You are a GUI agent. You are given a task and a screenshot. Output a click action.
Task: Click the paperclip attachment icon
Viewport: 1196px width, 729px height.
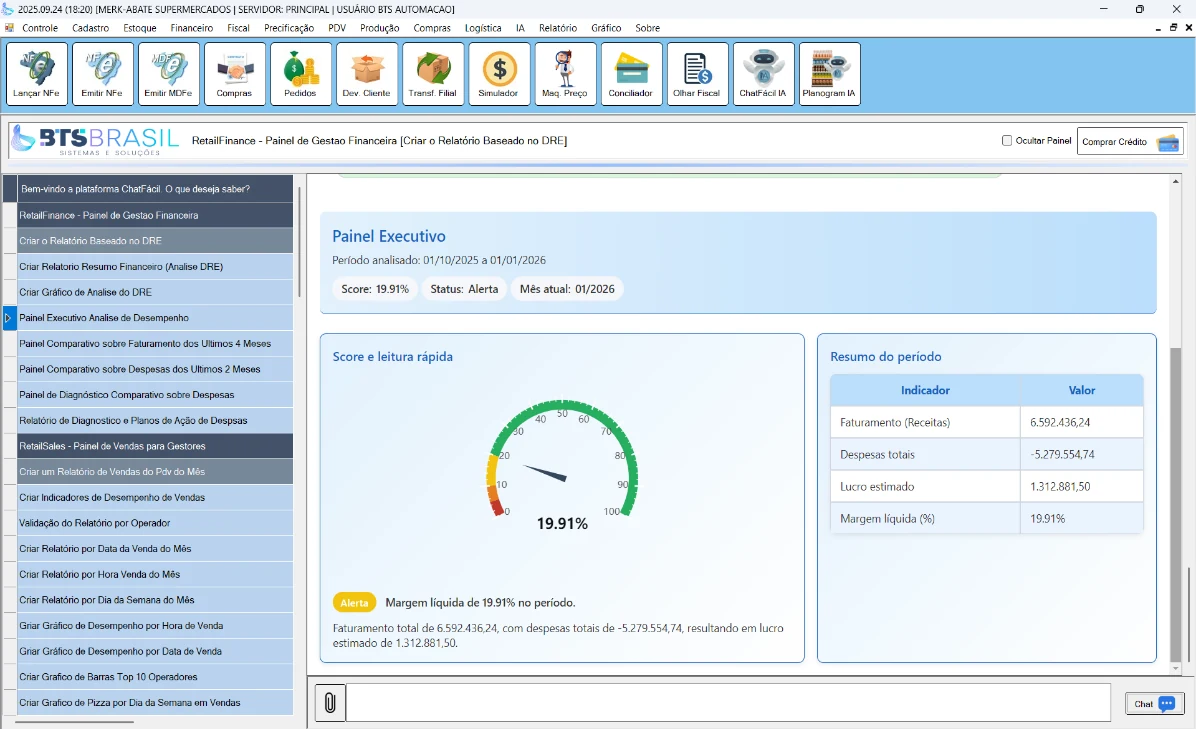click(x=330, y=702)
